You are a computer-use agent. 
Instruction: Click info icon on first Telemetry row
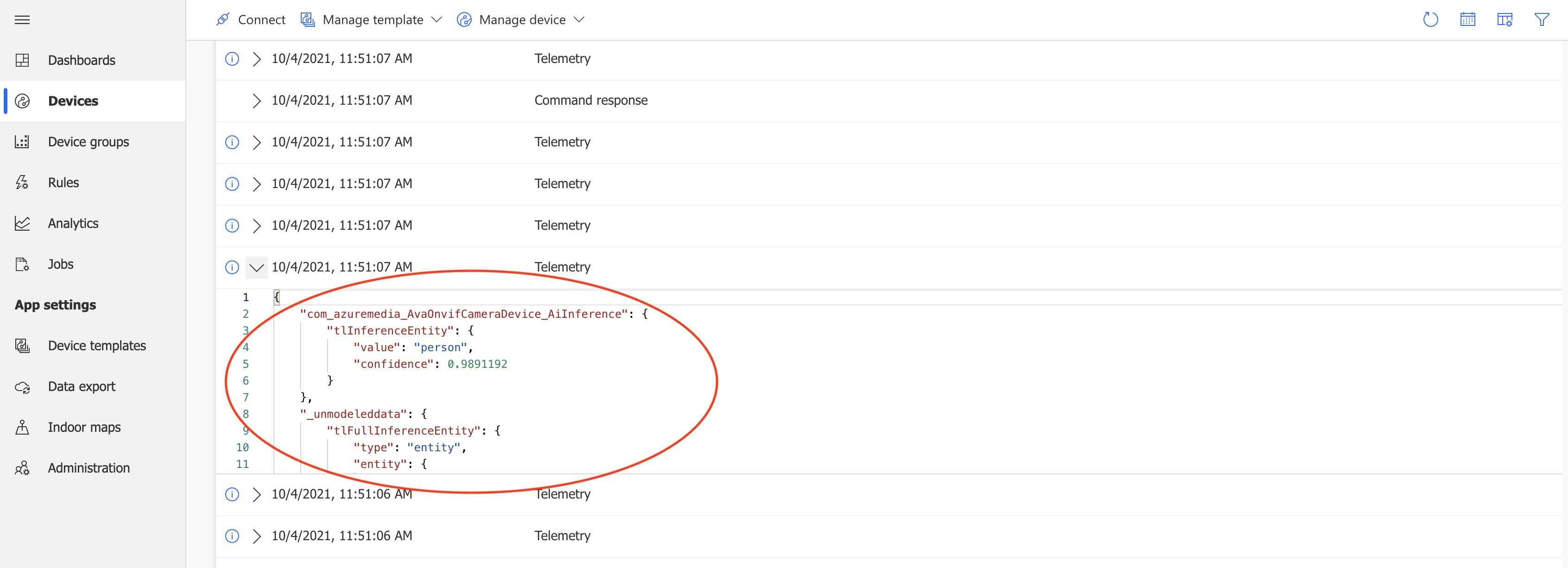pyautogui.click(x=232, y=59)
